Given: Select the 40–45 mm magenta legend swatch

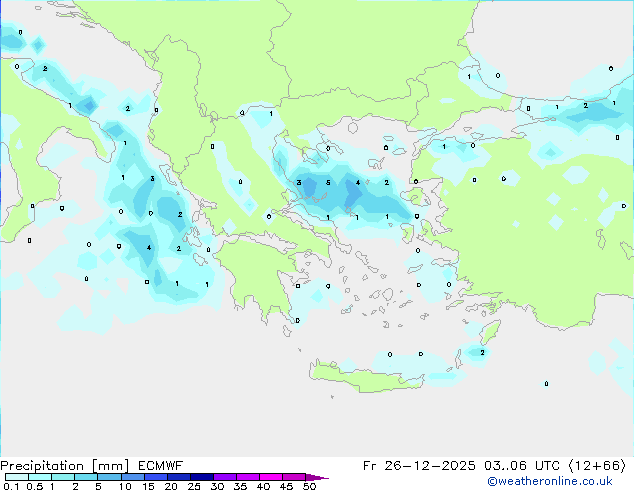Looking at the screenshot, I should pos(271,477).
